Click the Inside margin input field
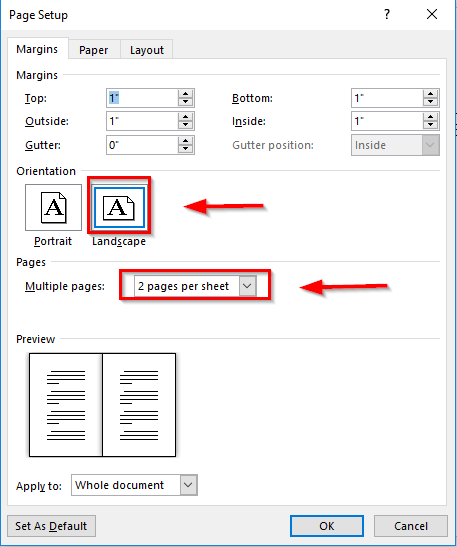The width and height of the screenshot is (457, 547). (387, 121)
